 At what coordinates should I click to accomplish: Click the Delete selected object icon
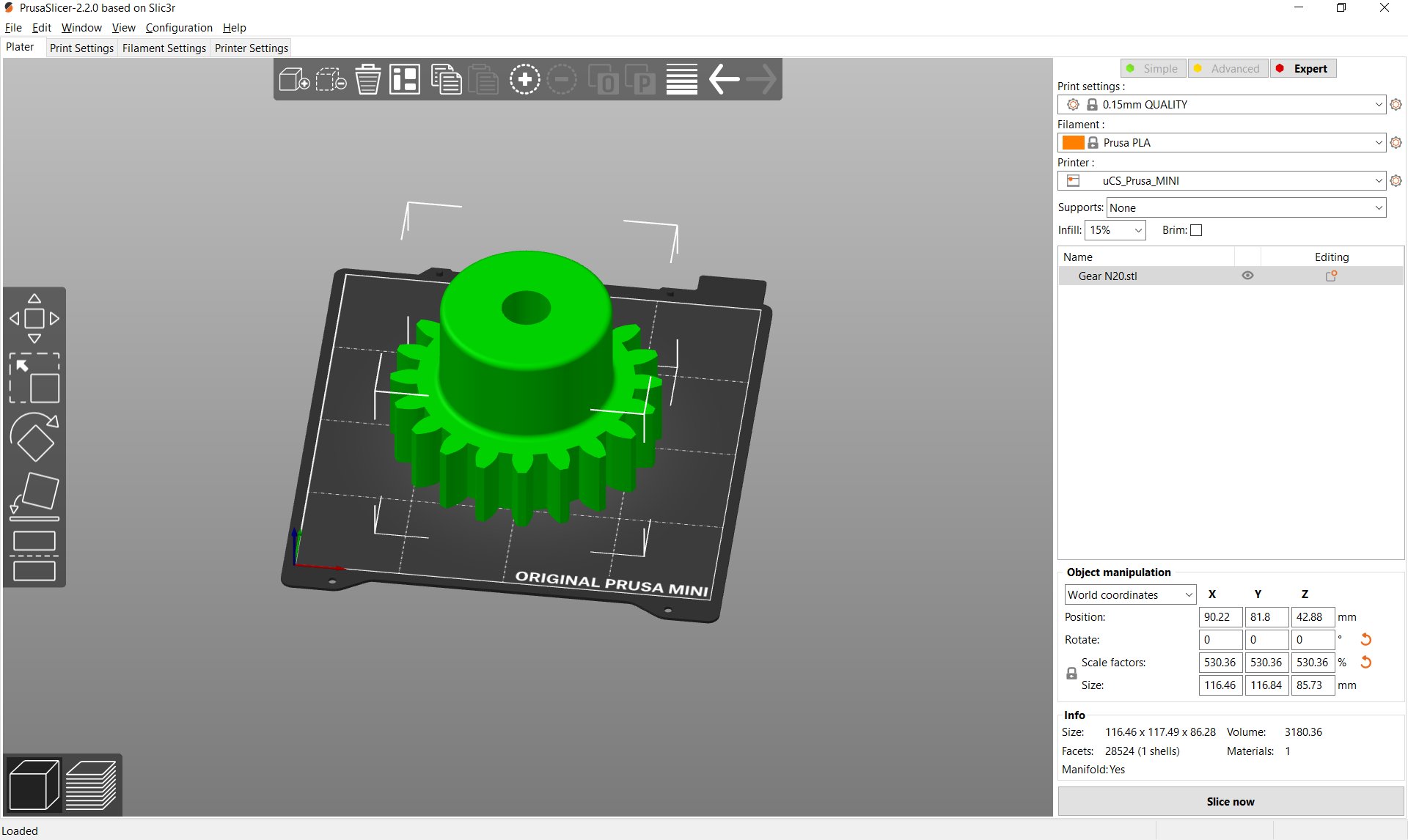point(331,79)
